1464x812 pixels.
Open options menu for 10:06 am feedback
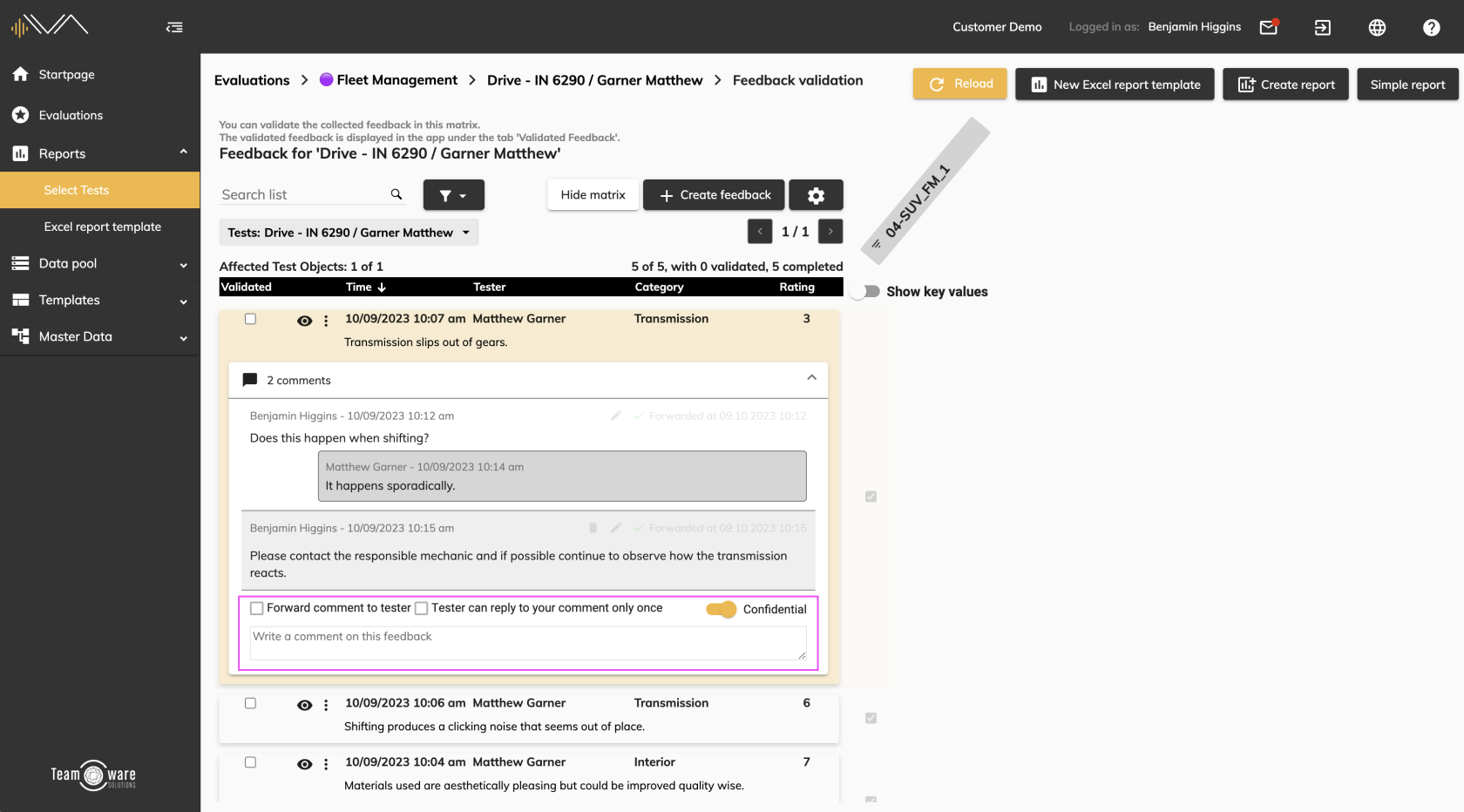click(x=326, y=705)
